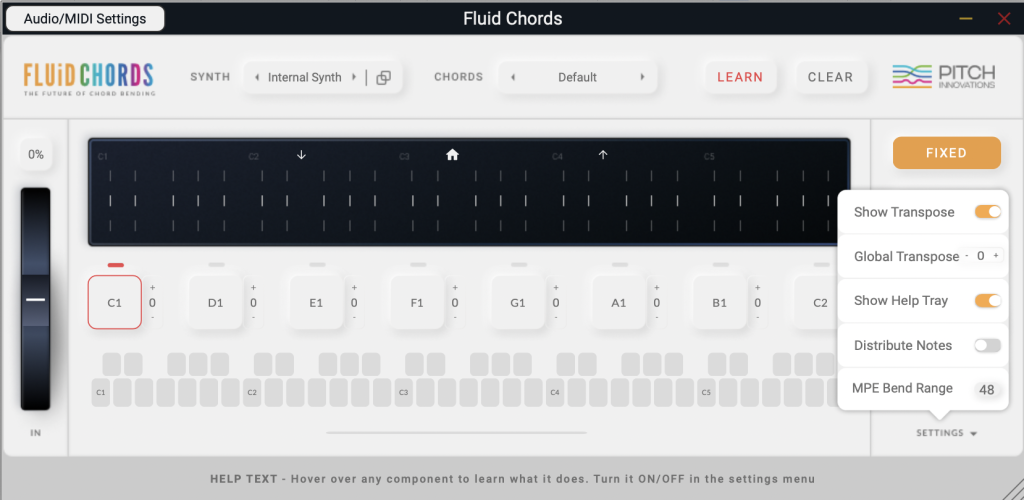1024x500 pixels.
Task: Increase C1 pad transpose with plus
Action: point(152,288)
